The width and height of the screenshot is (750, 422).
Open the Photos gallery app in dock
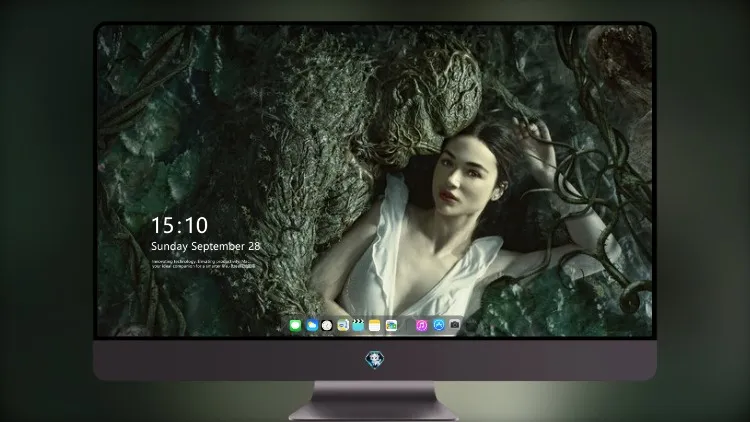pyautogui.click(x=391, y=325)
